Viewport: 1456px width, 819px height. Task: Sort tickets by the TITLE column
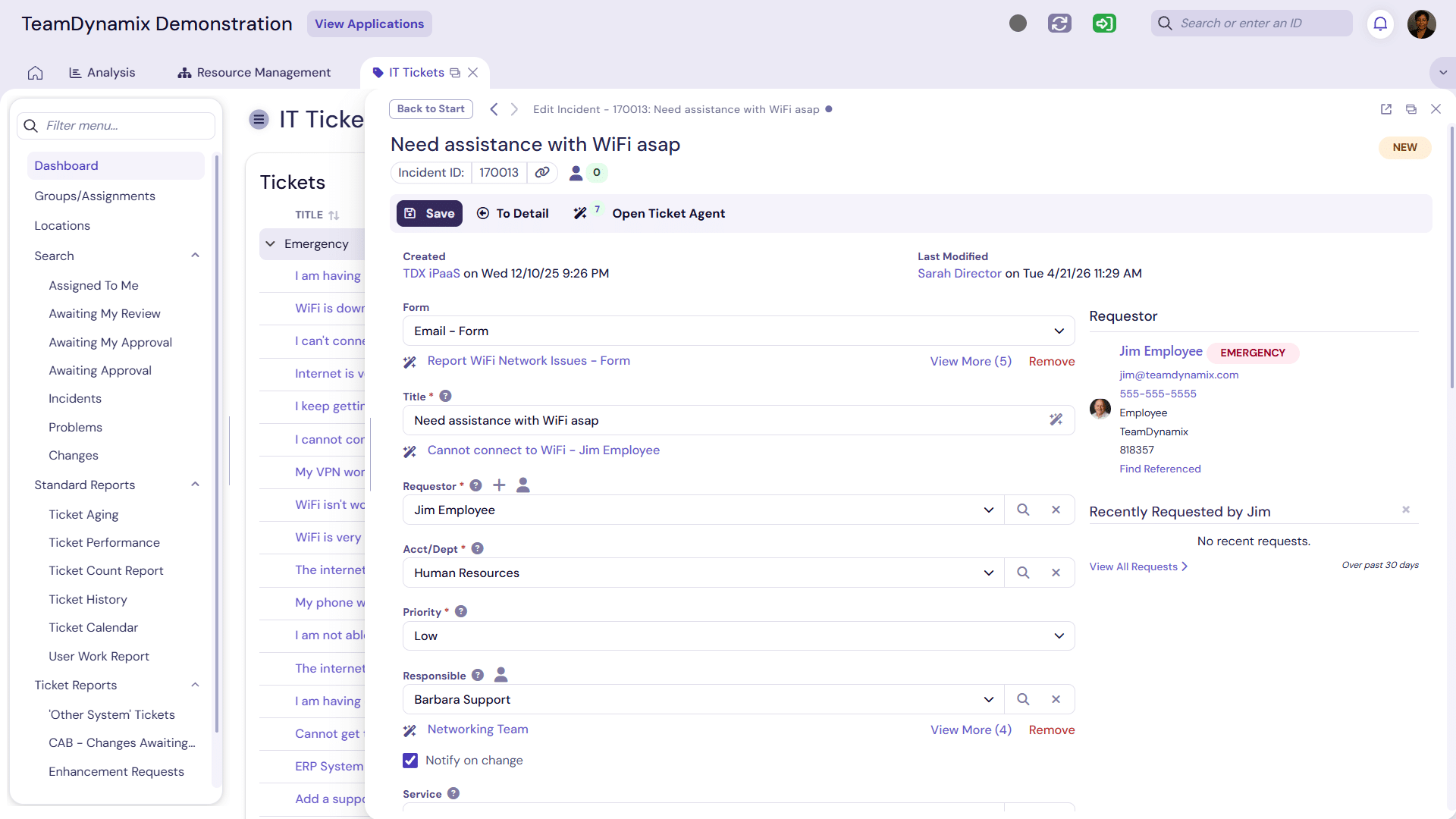pos(317,215)
